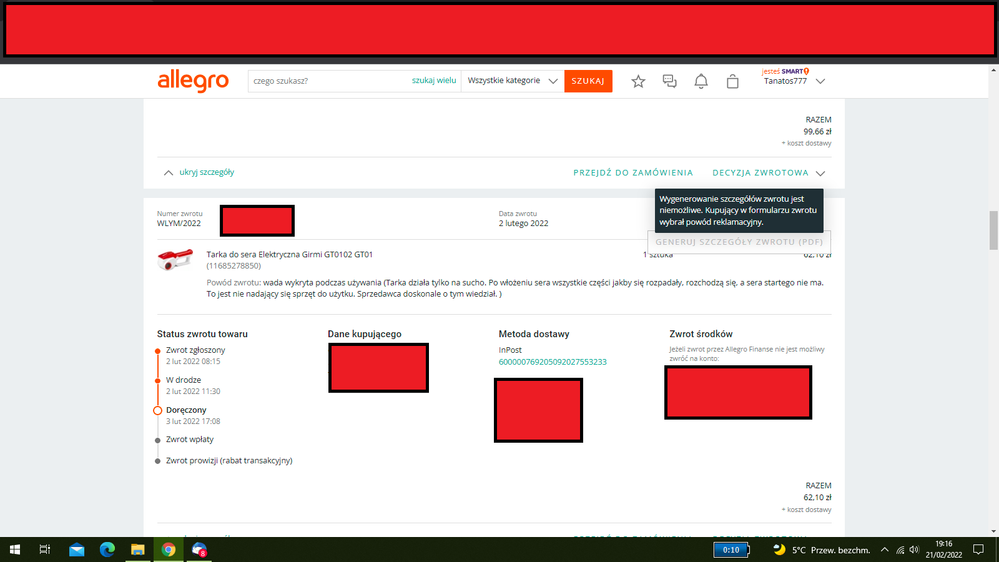
Task: Open the Action Center notifications icon
Action: point(979,549)
